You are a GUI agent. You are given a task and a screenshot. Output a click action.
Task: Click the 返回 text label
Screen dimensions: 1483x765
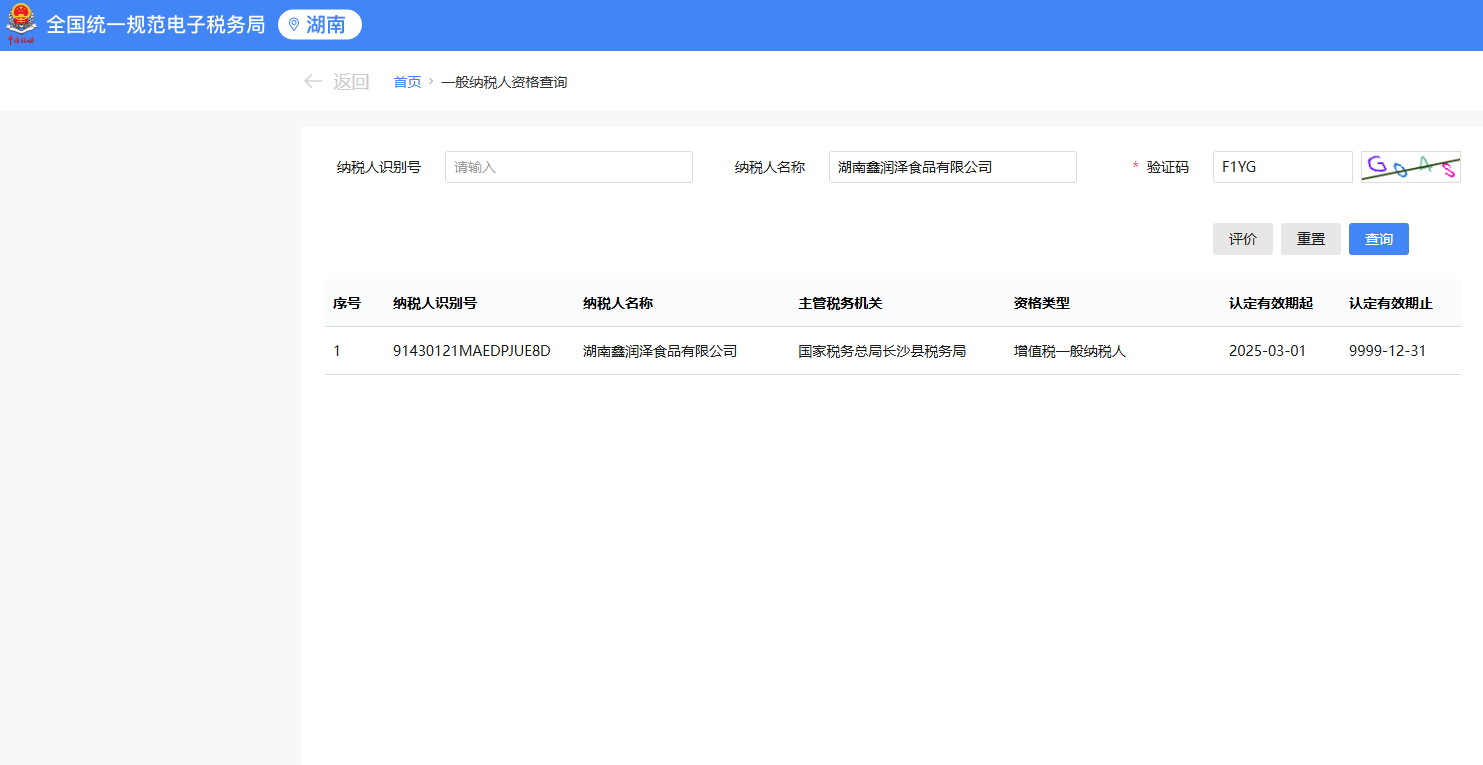pyautogui.click(x=351, y=82)
